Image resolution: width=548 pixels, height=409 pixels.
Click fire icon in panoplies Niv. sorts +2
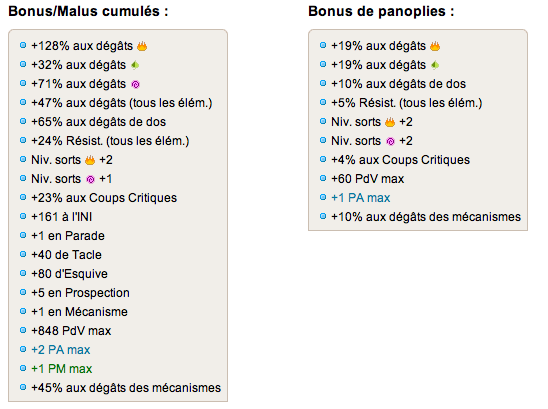coord(390,122)
